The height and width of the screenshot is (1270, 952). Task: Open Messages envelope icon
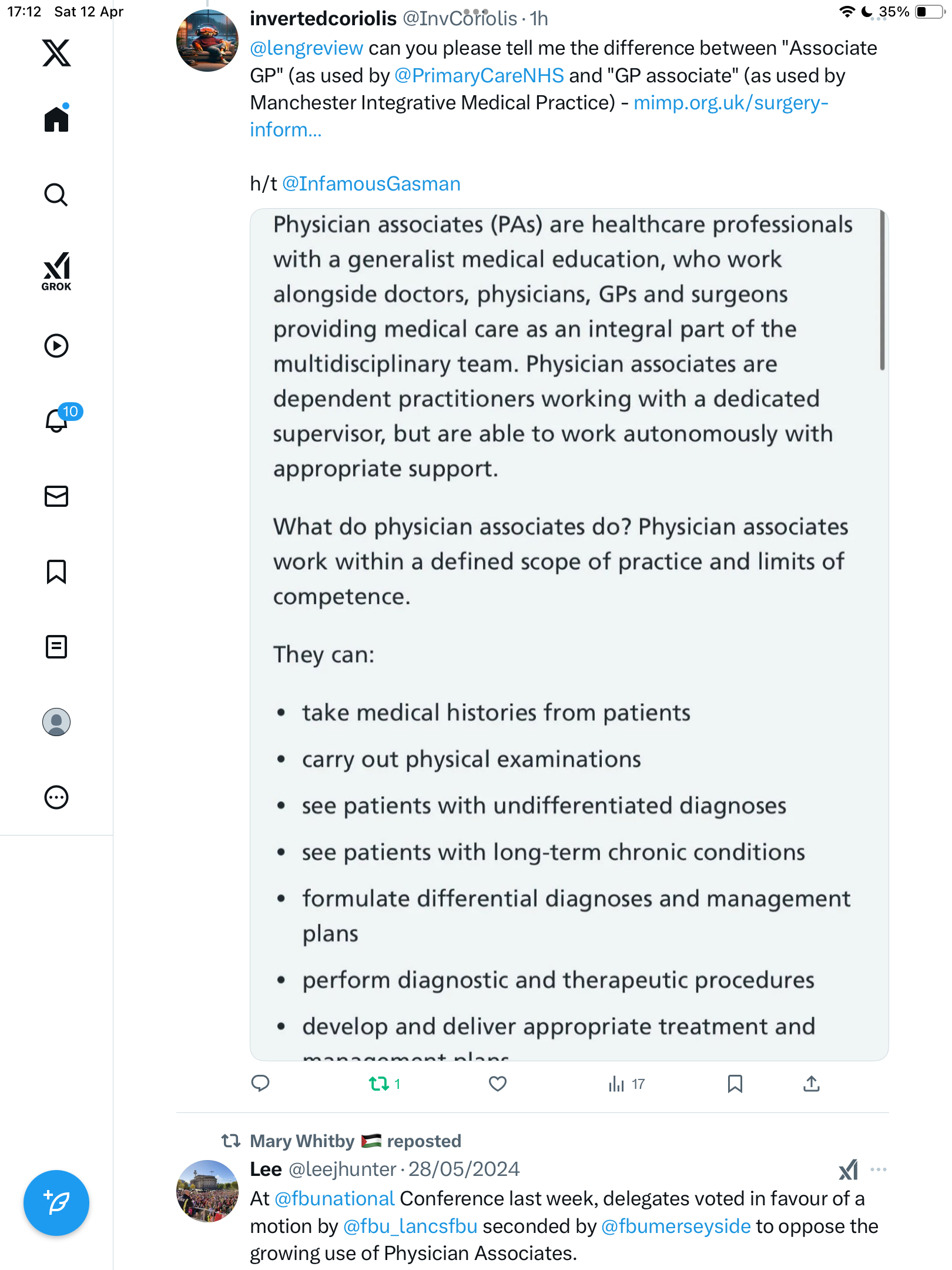click(56, 496)
